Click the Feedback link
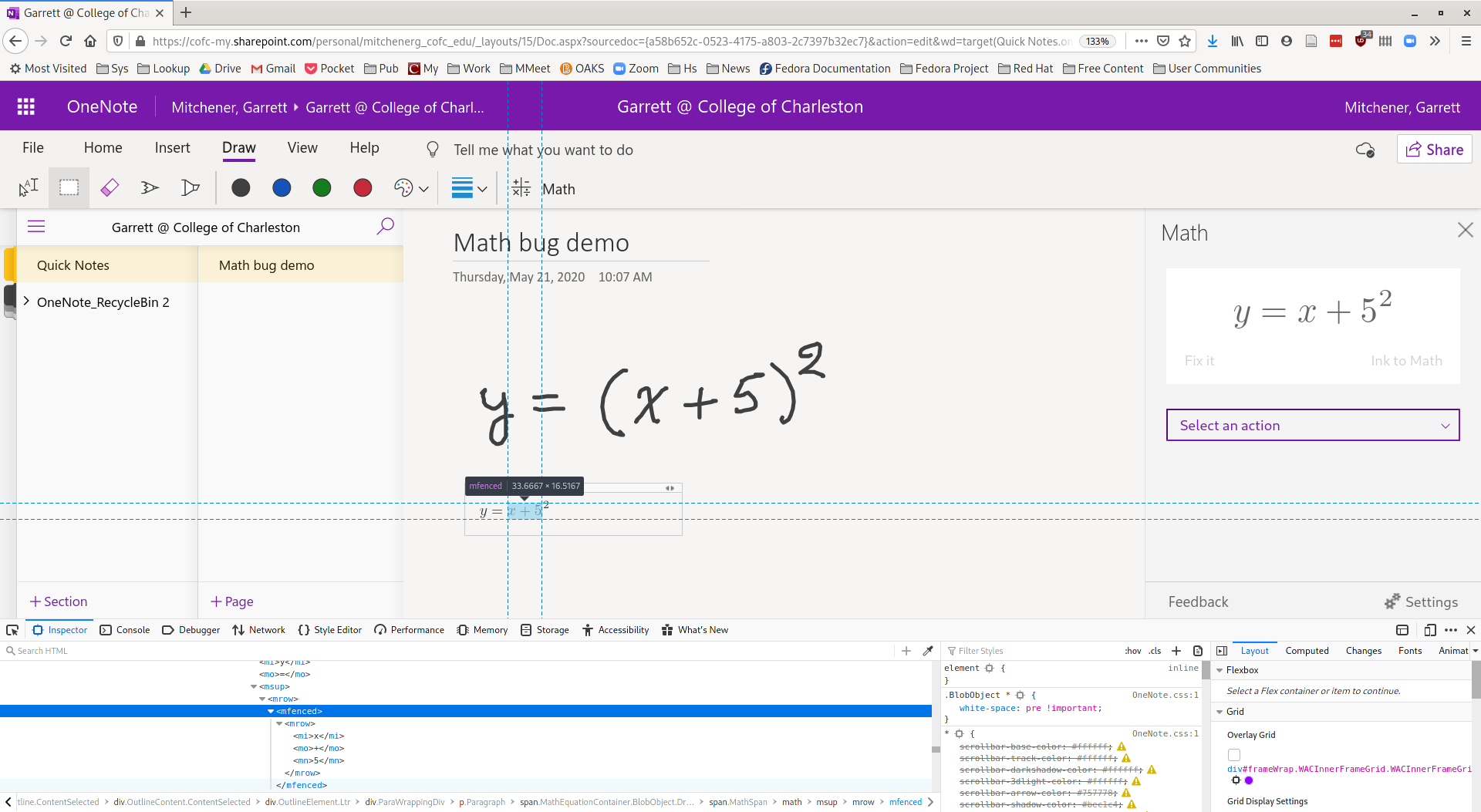Image resolution: width=1481 pixels, height=812 pixels. 1198,602
